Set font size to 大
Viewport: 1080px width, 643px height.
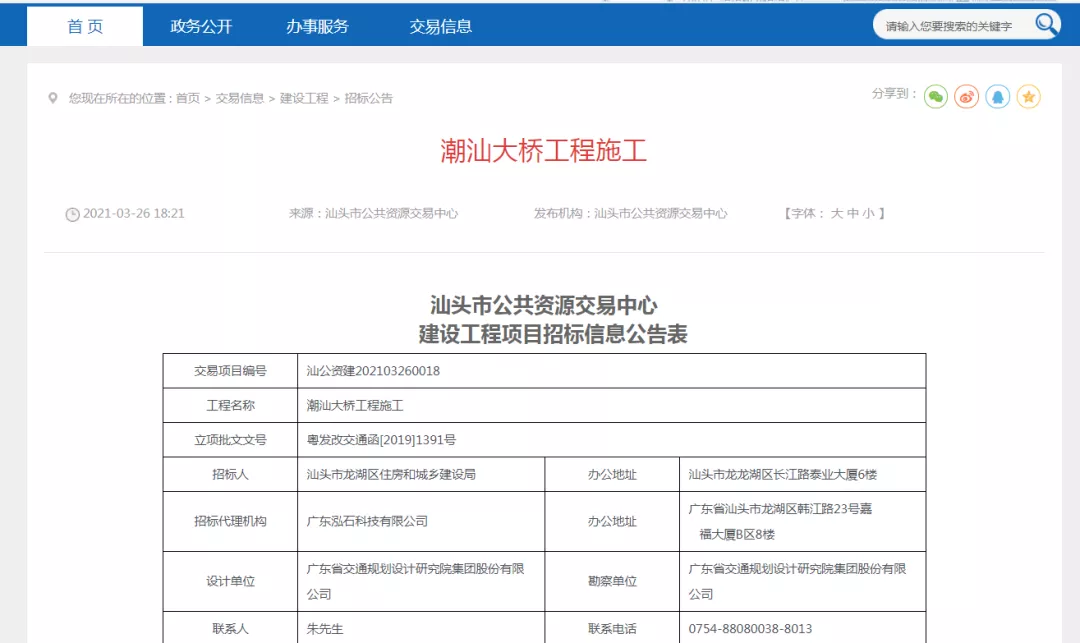click(x=836, y=212)
